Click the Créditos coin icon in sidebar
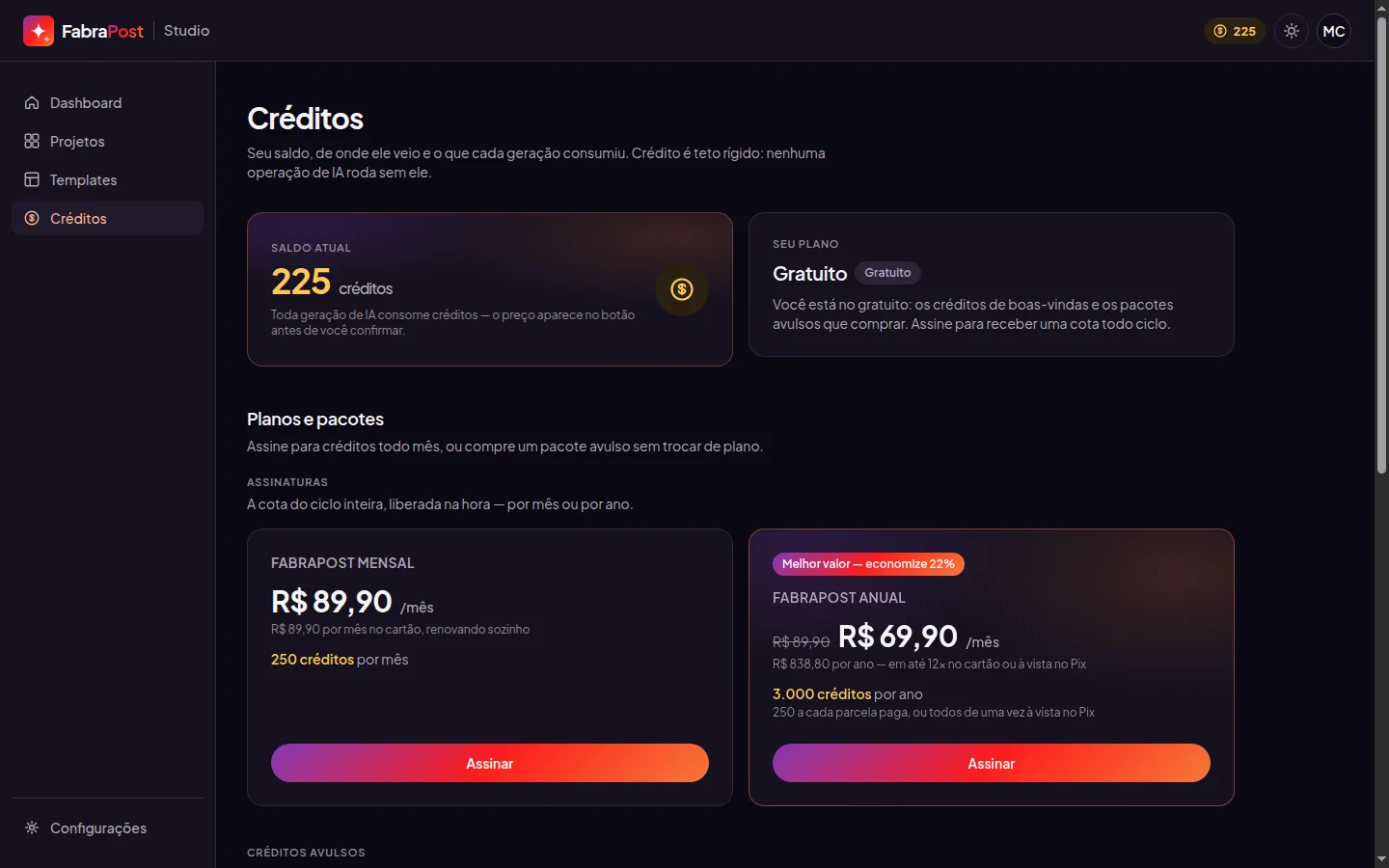The height and width of the screenshot is (868, 1389). pyautogui.click(x=32, y=218)
